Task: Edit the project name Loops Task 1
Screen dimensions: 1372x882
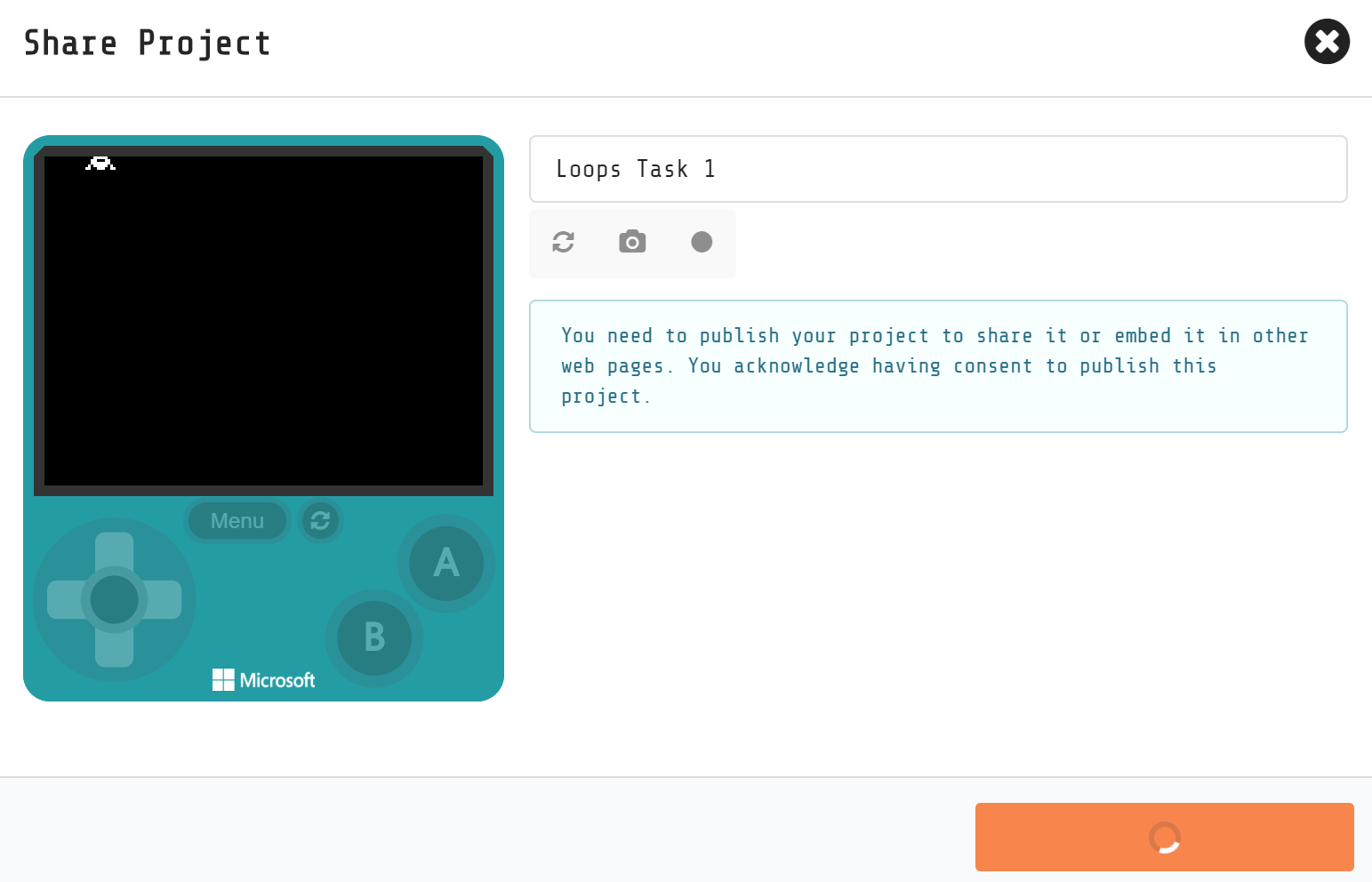Action: pyautogui.click(x=938, y=169)
